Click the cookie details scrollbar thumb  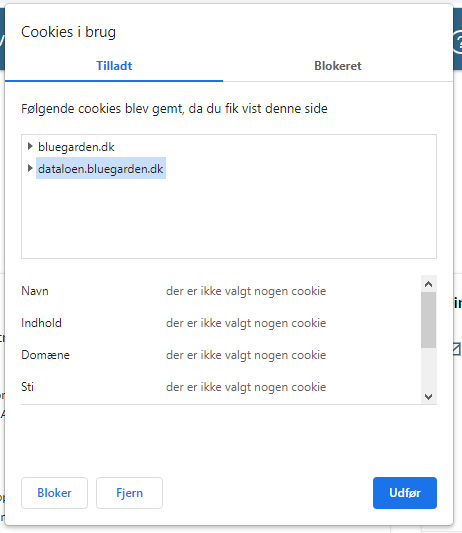click(428, 320)
